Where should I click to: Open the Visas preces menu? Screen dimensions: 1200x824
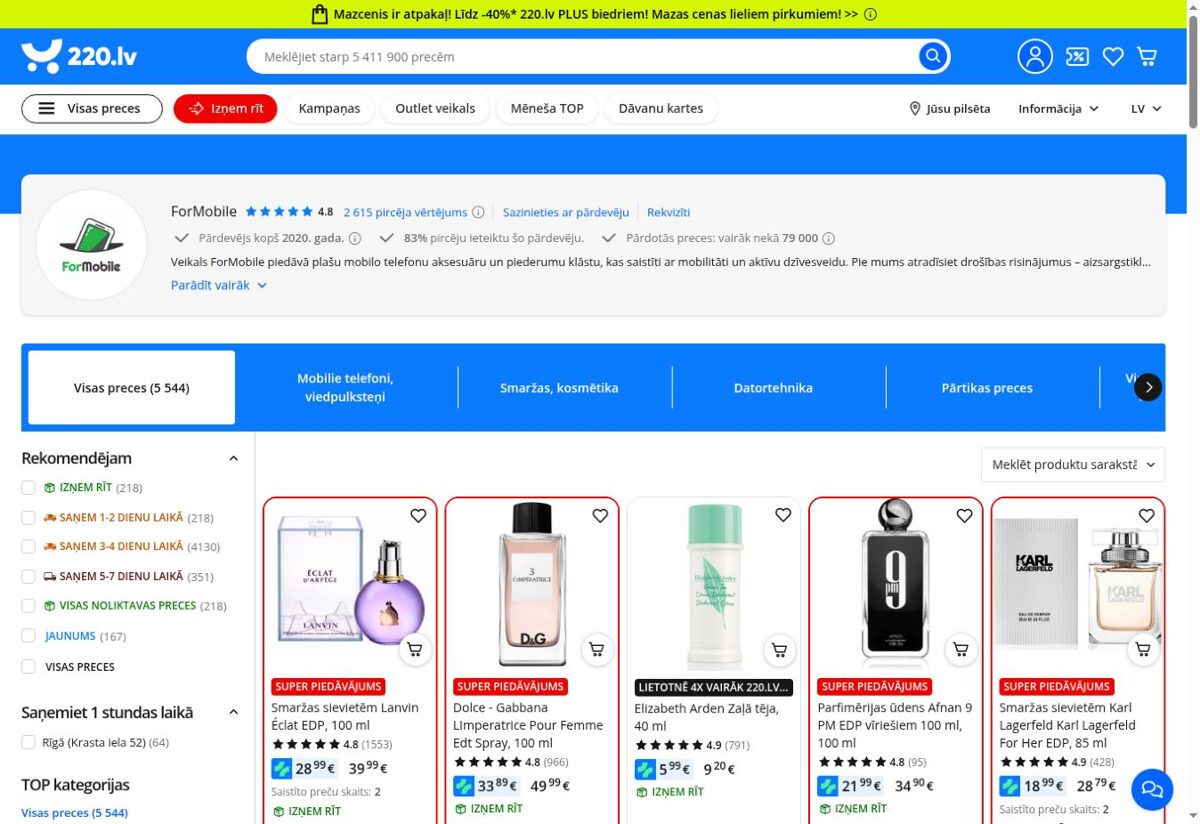(x=92, y=108)
